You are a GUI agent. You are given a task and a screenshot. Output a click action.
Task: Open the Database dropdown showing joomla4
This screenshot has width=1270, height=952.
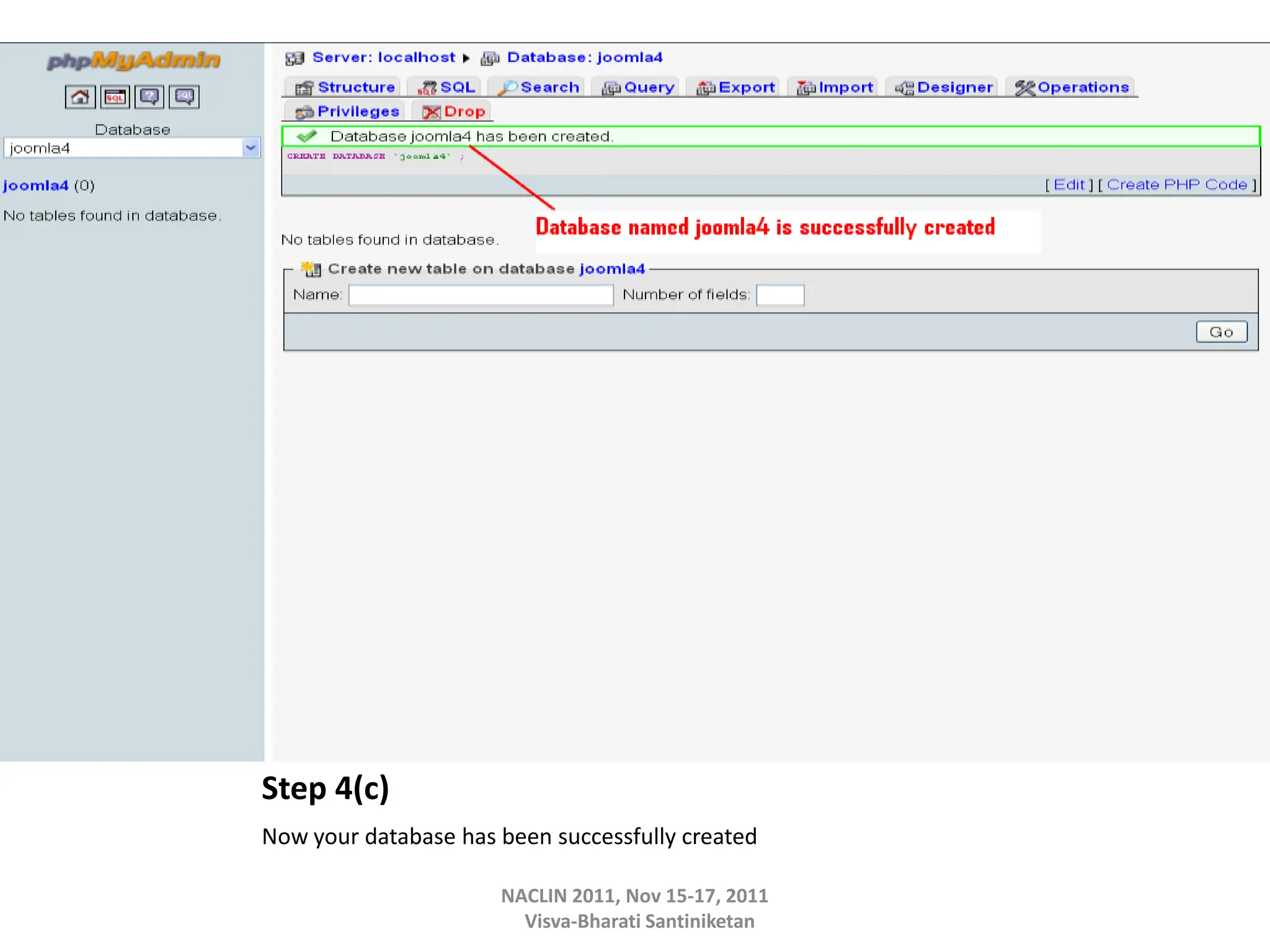tap(131, 148)
